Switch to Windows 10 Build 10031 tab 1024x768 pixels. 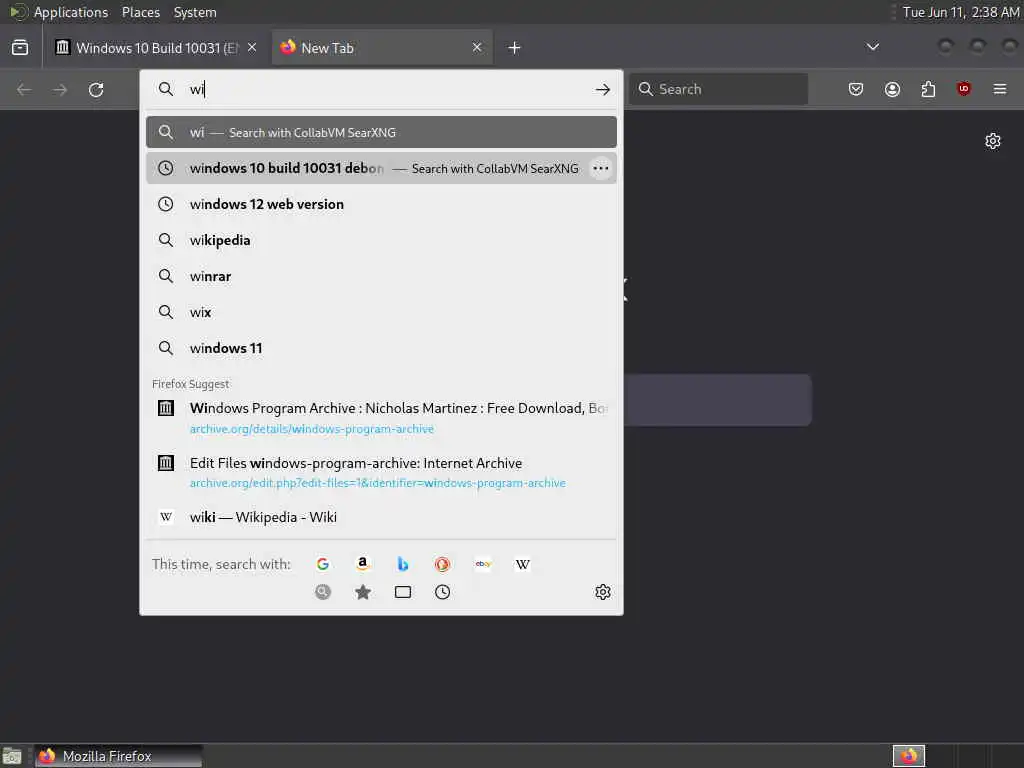[x=157, y=48]
